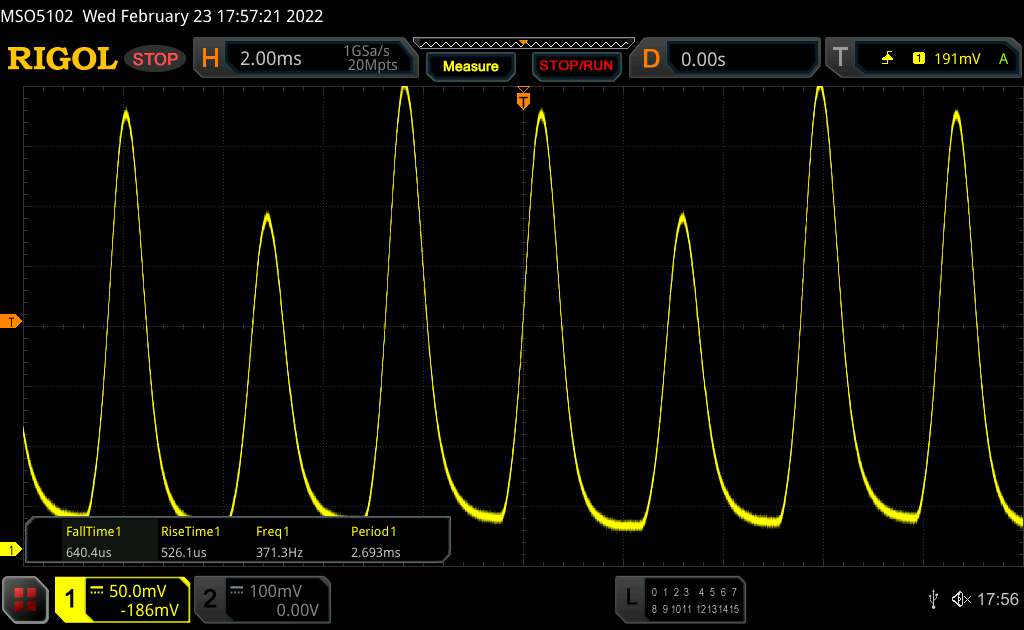
Task: Select the horizontal H timebase icon
Action: pos(210,59)
